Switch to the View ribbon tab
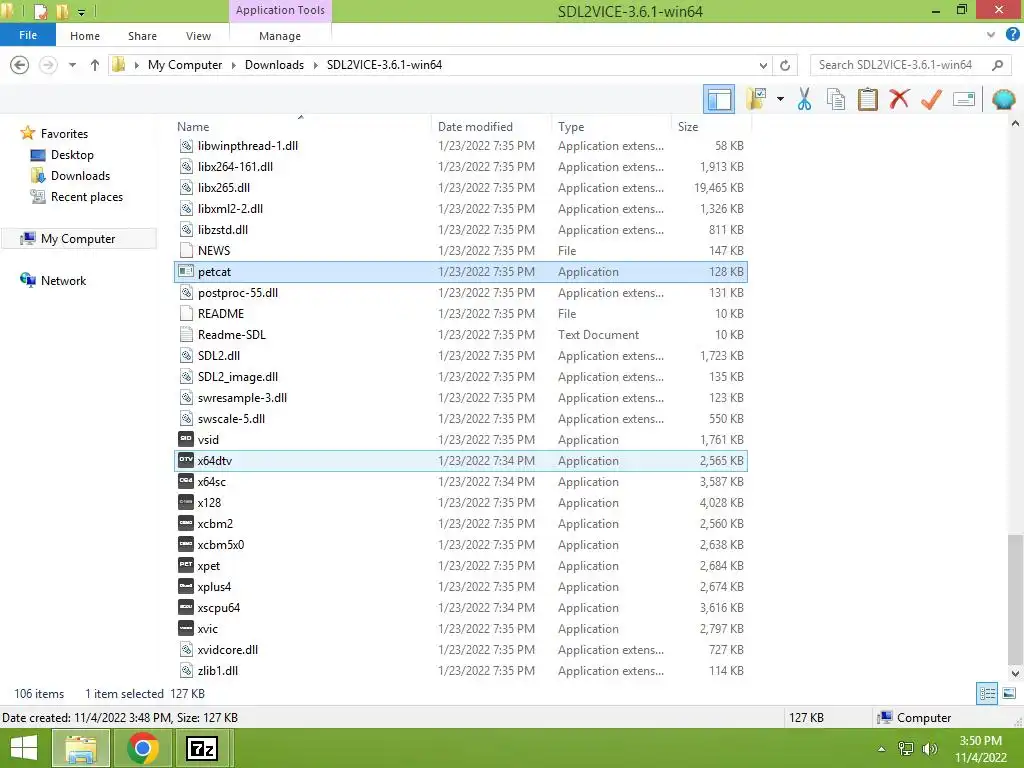The width and height of the screenshot is (1024, 768). point(198,36)
